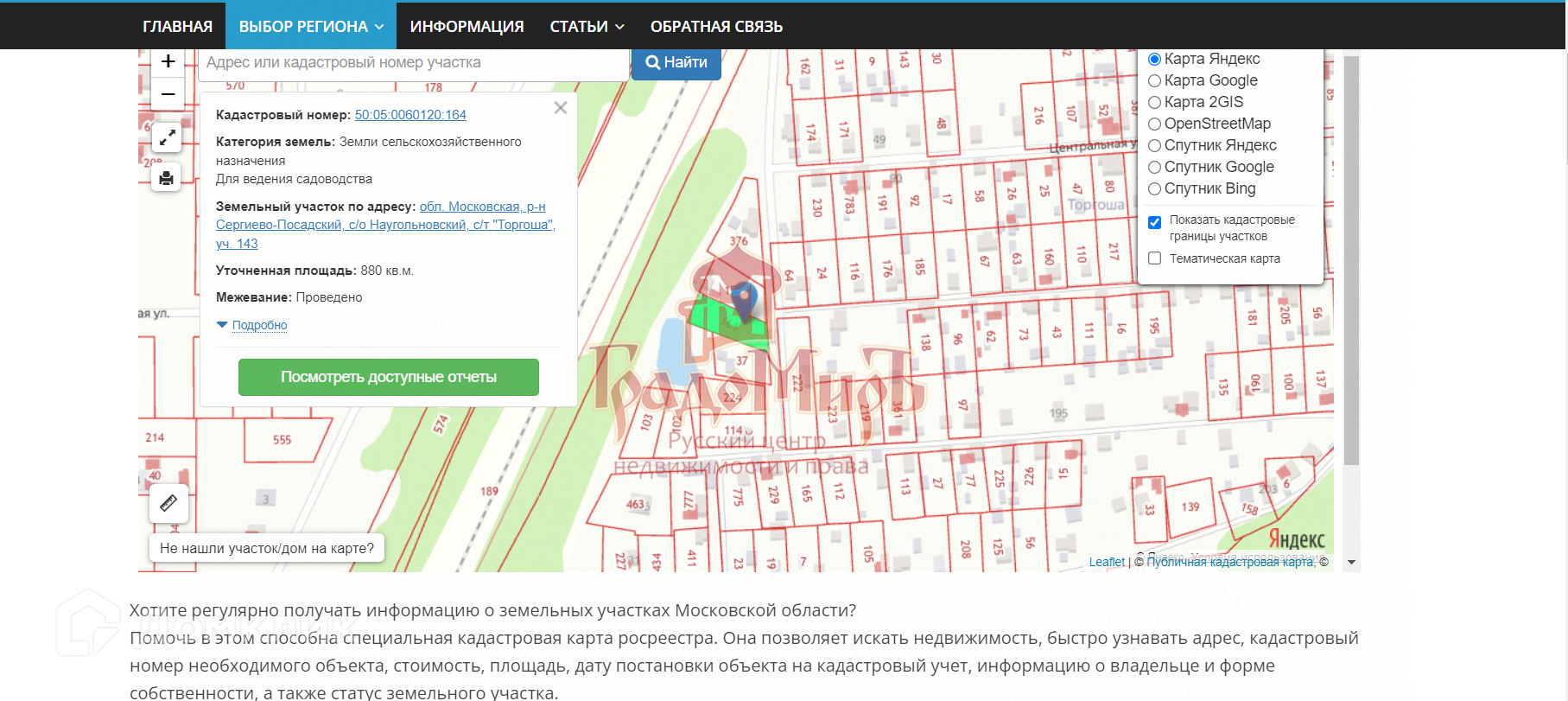1568x701 pixels.
Task: Open the Leaflet attribution link
Action: tap(1107, 562)
